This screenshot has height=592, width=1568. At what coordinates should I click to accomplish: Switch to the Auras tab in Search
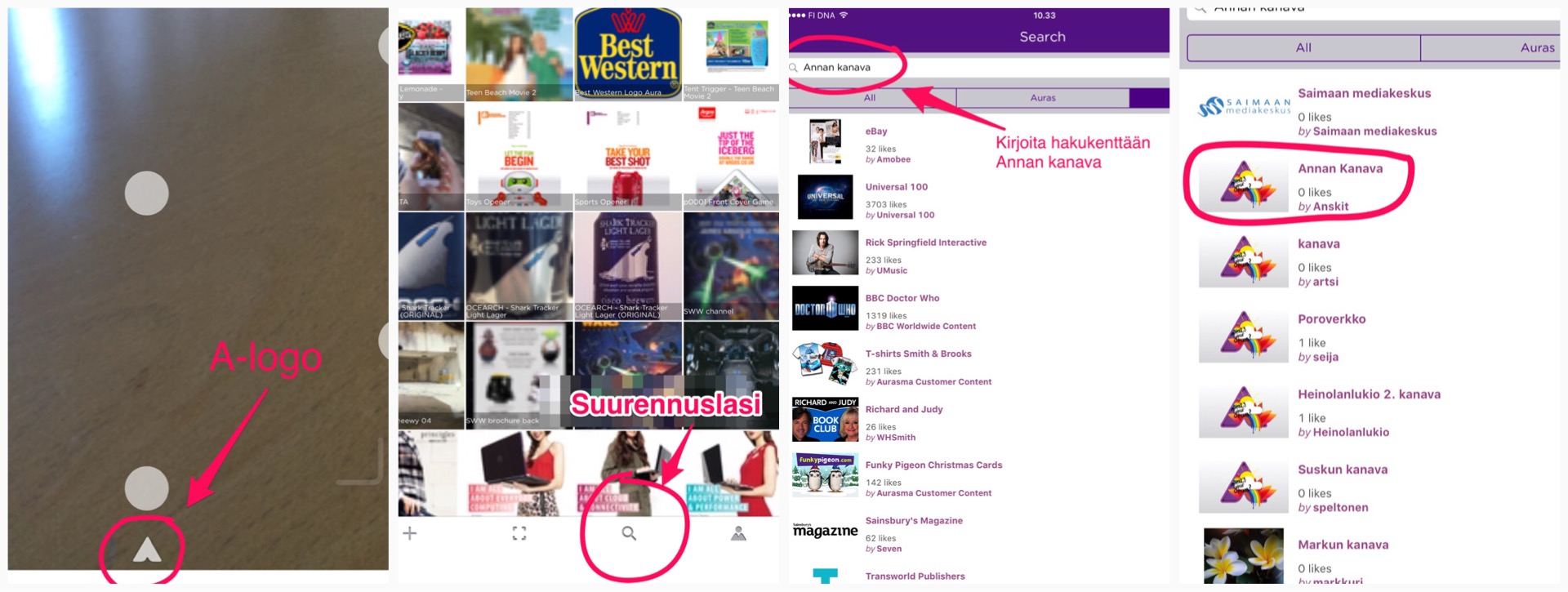point(1043,98)
